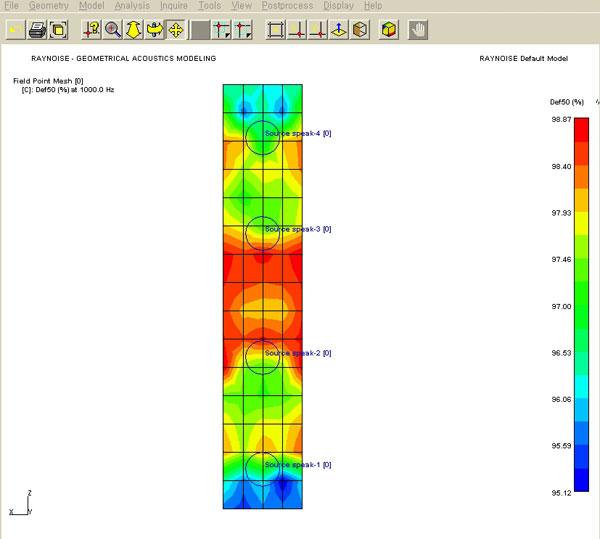600x539 pixels.
Task: Click the RAYNOISE Default Model title
Action: tap(523, 59)
